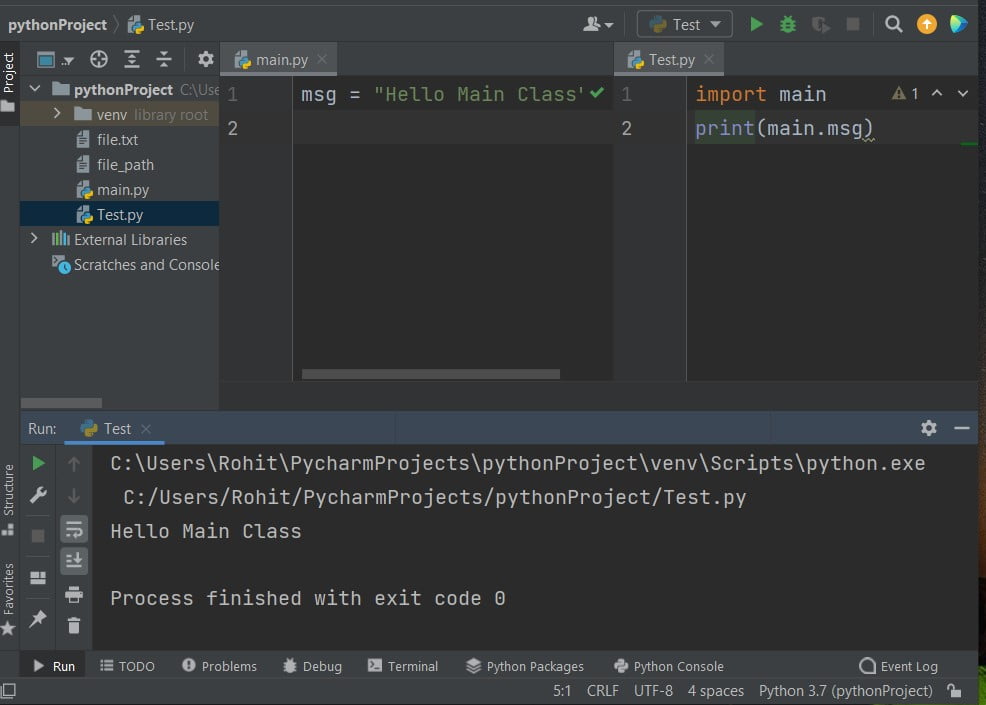Click the horizontal scrollbar under main.py

(x=430, y=373)
